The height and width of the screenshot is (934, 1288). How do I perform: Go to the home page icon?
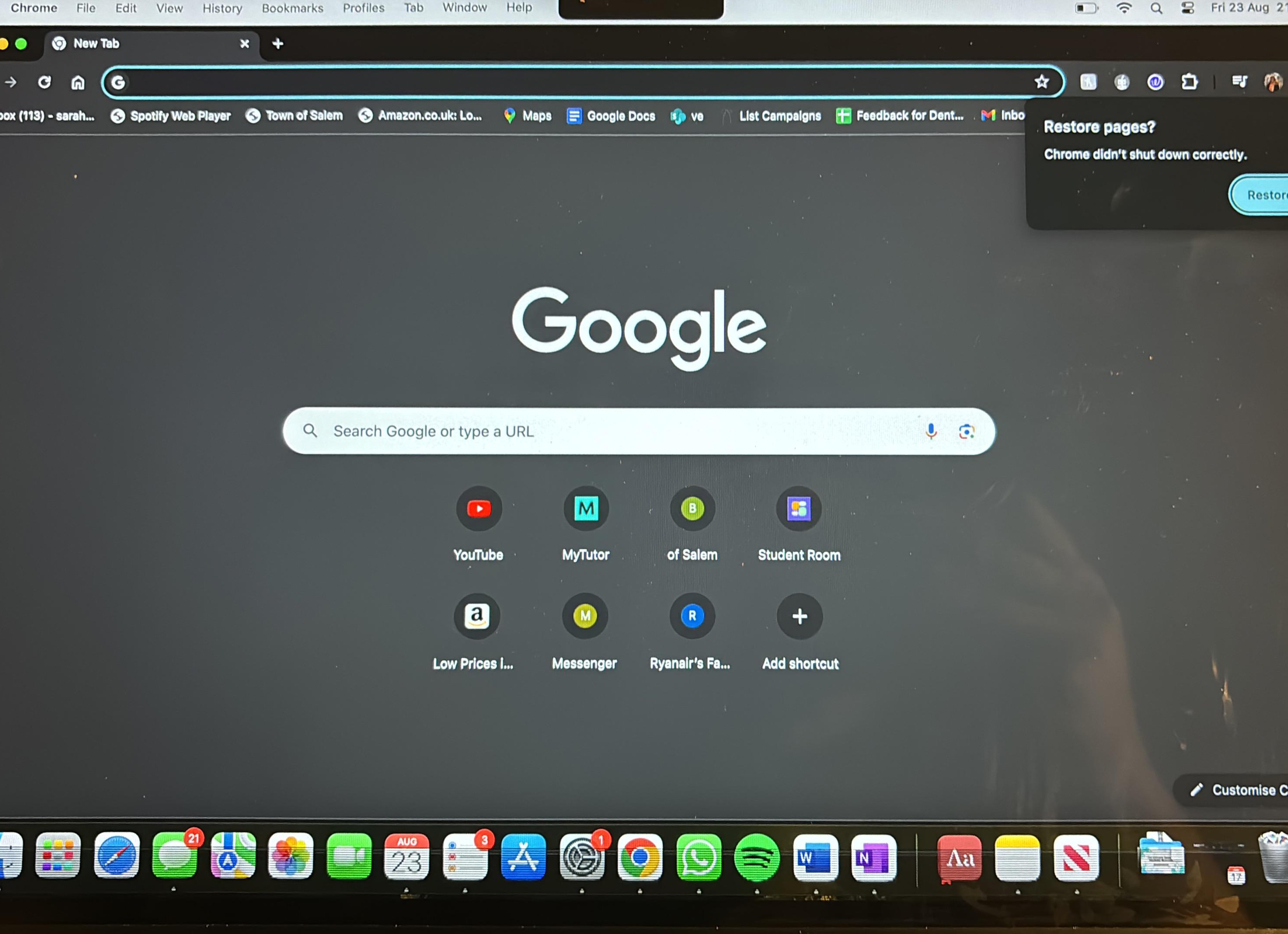click(78, 83)
